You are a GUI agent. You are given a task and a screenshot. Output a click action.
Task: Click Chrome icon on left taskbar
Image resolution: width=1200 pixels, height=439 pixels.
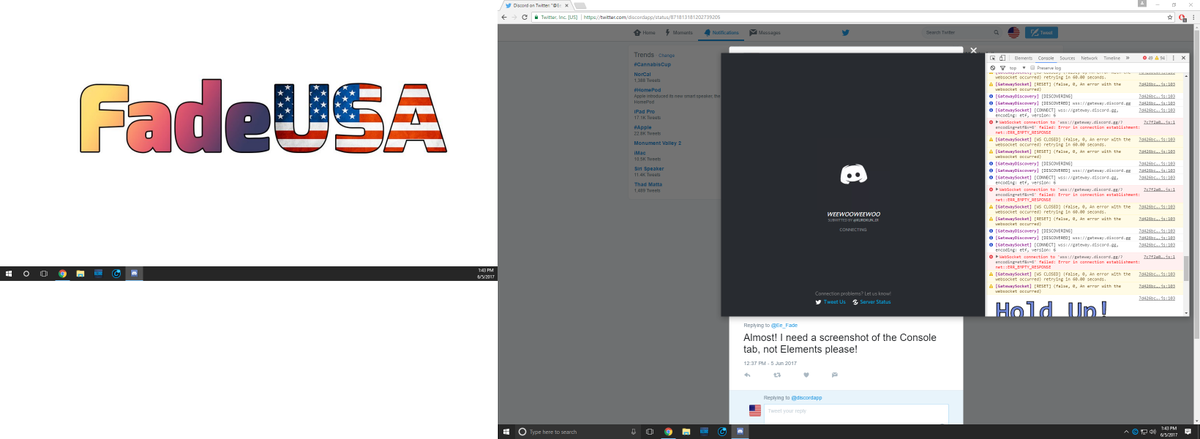click(62, 274)
